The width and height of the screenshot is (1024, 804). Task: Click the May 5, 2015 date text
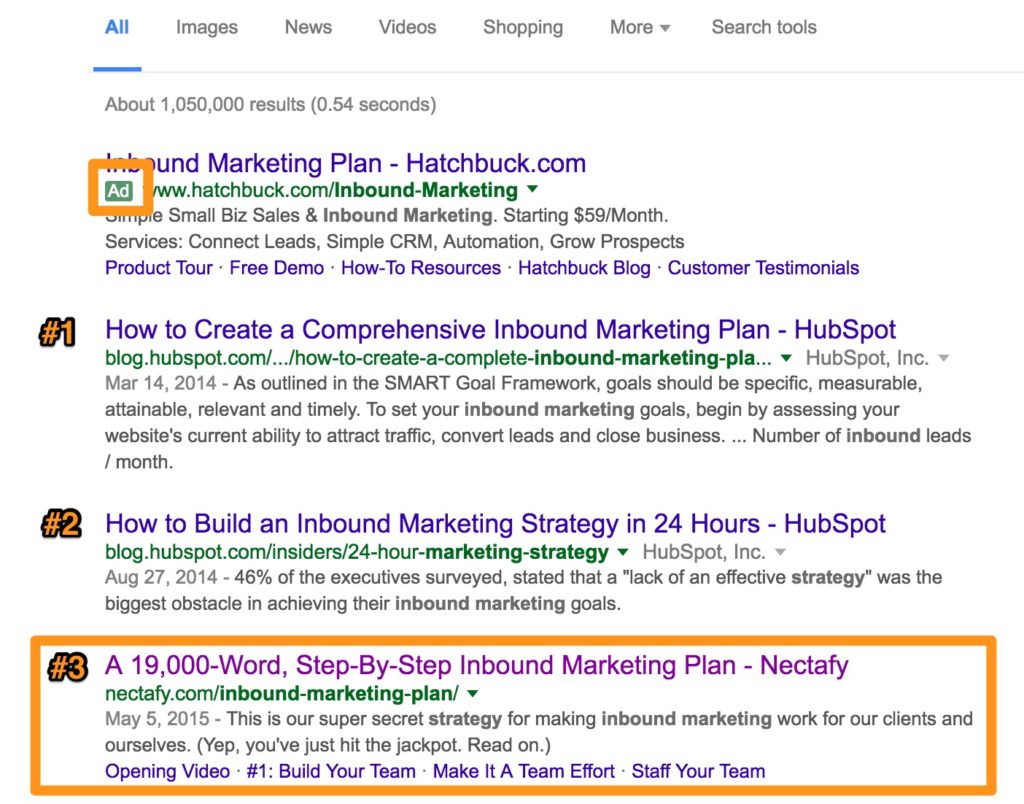[x=157, y=719]
